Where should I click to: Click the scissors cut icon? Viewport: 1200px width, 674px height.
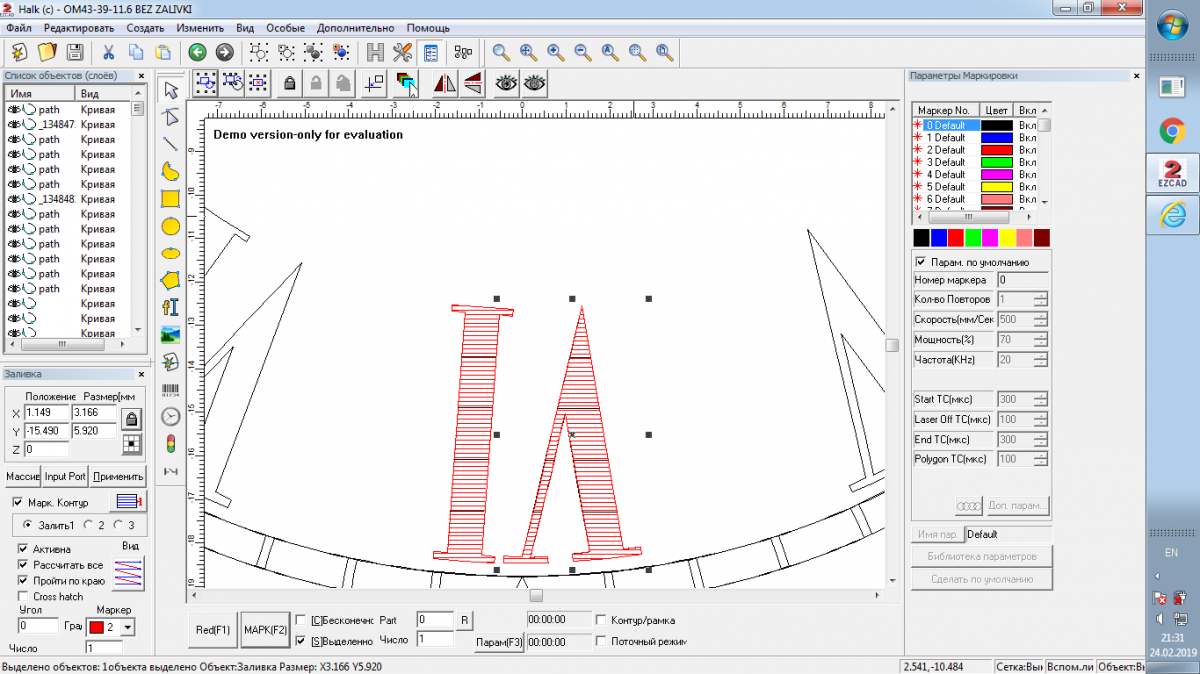click(x=108, y=52)
